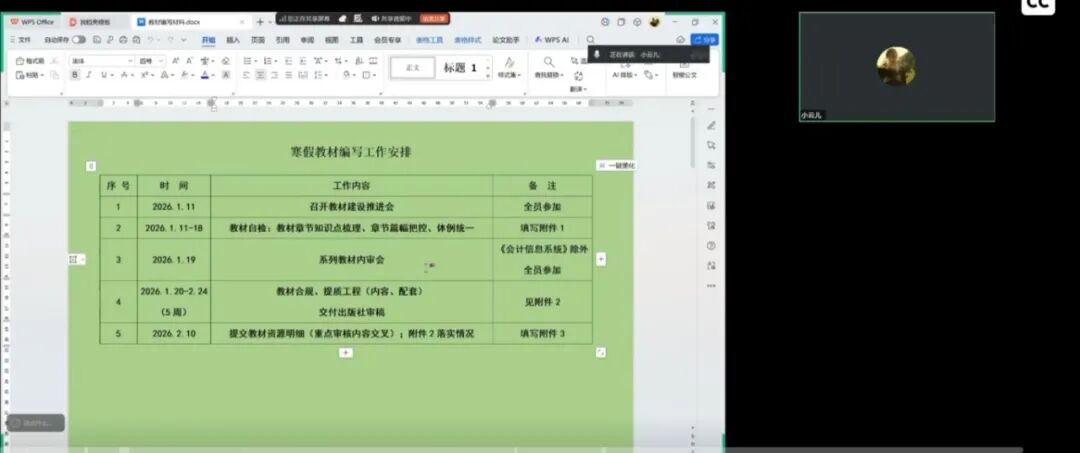1080x453 pixels.
Task: Click the pen icon in right sidebar
Action: coord(711,125)
